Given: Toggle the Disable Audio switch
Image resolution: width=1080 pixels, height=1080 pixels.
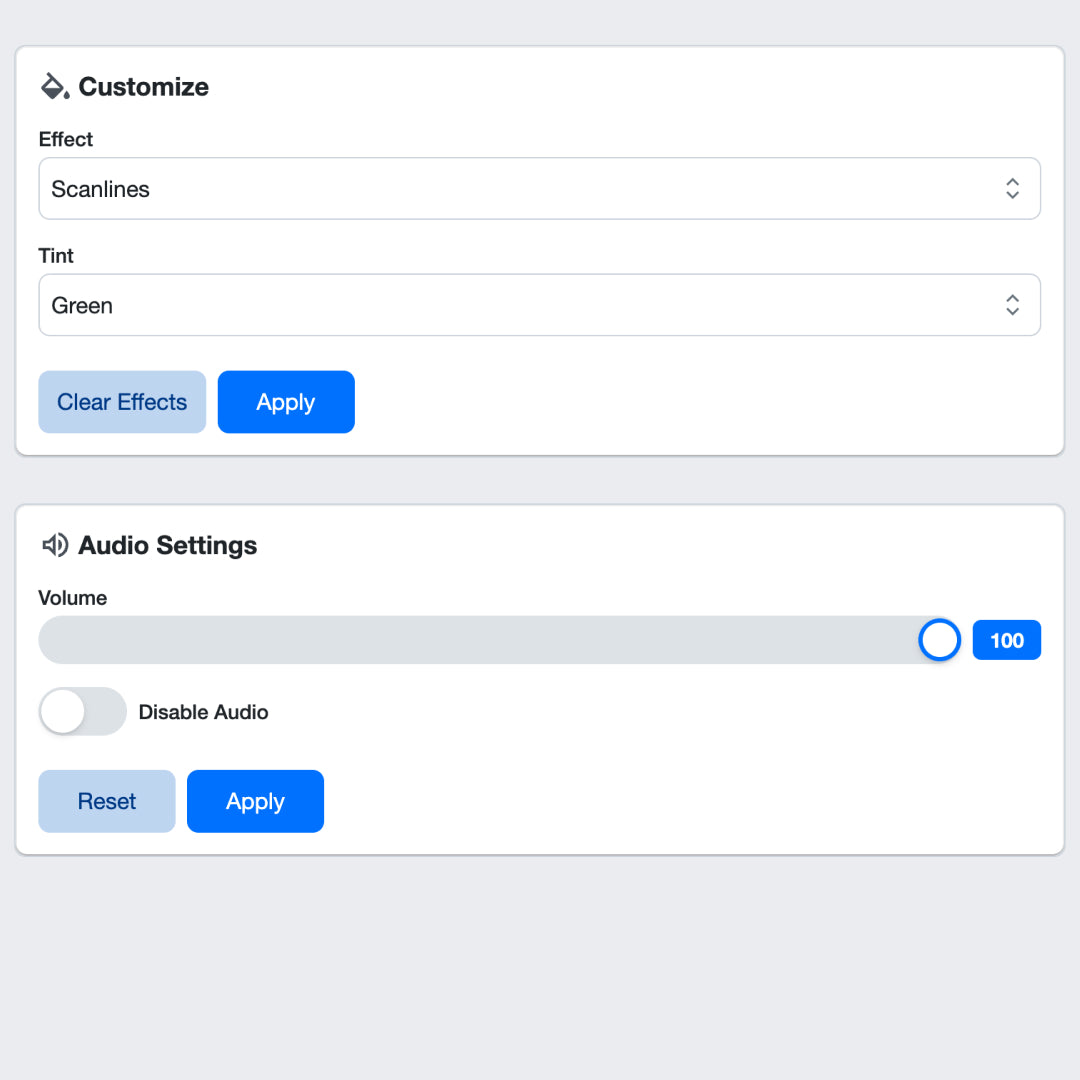Looking at the screenshot, I should 82,712.
